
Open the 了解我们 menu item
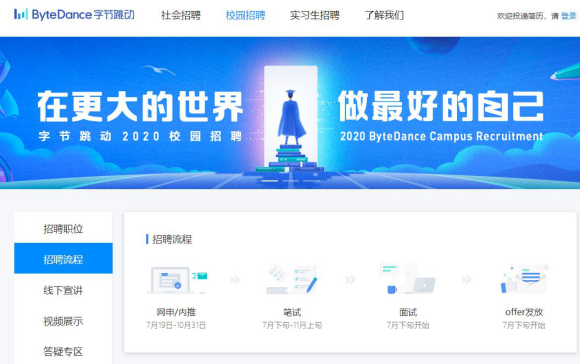[x=384, y=16]
